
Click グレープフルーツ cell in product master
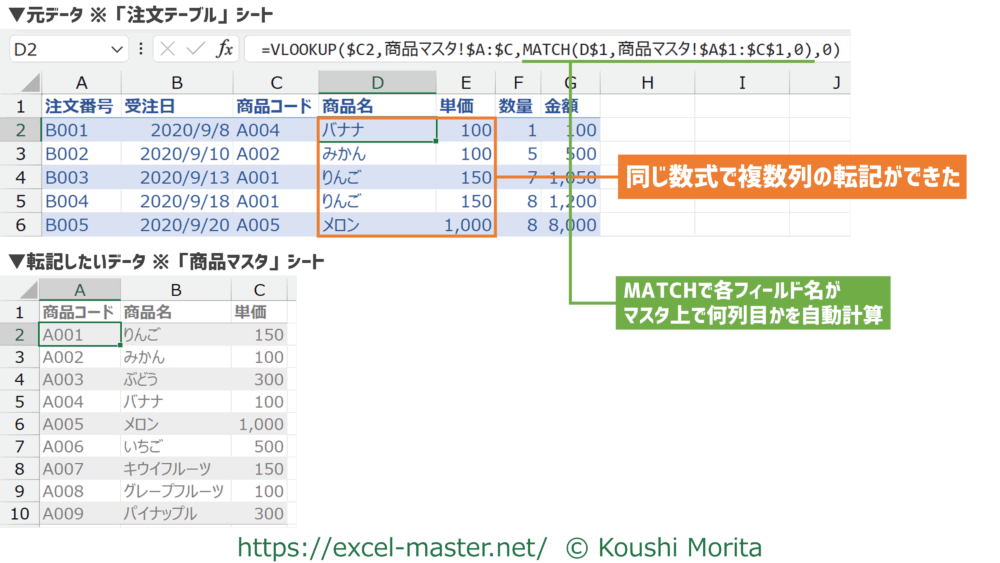(x=175, y=490)
